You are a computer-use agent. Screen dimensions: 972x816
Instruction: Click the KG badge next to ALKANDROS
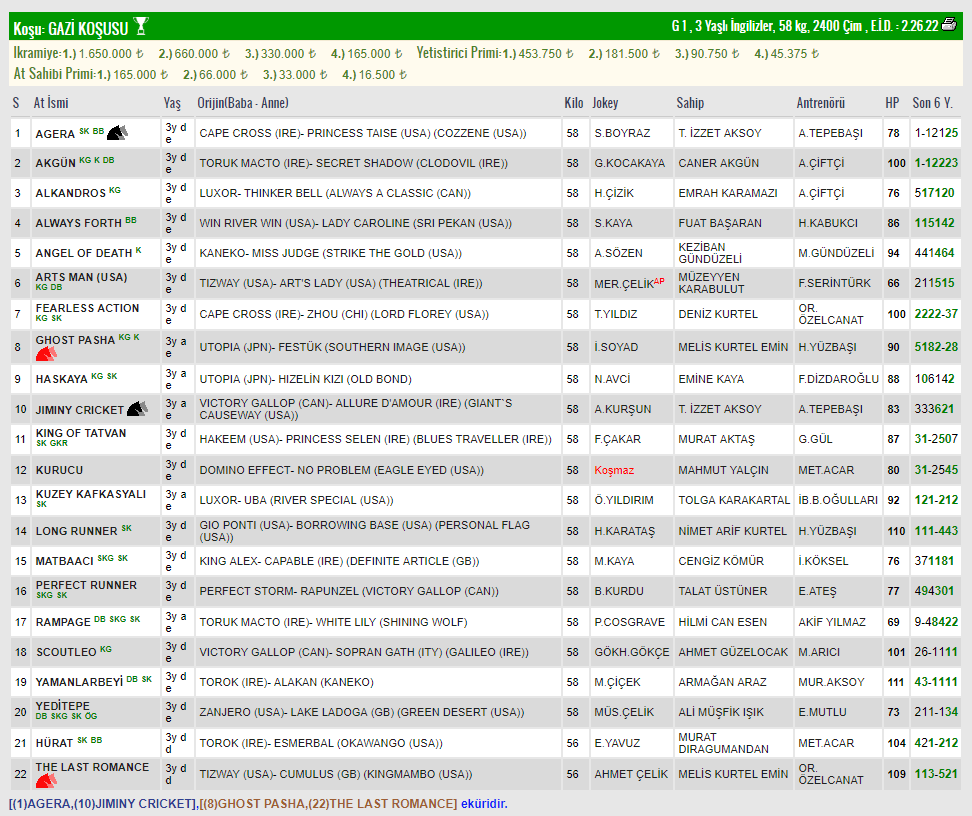(x=115, y=190)
